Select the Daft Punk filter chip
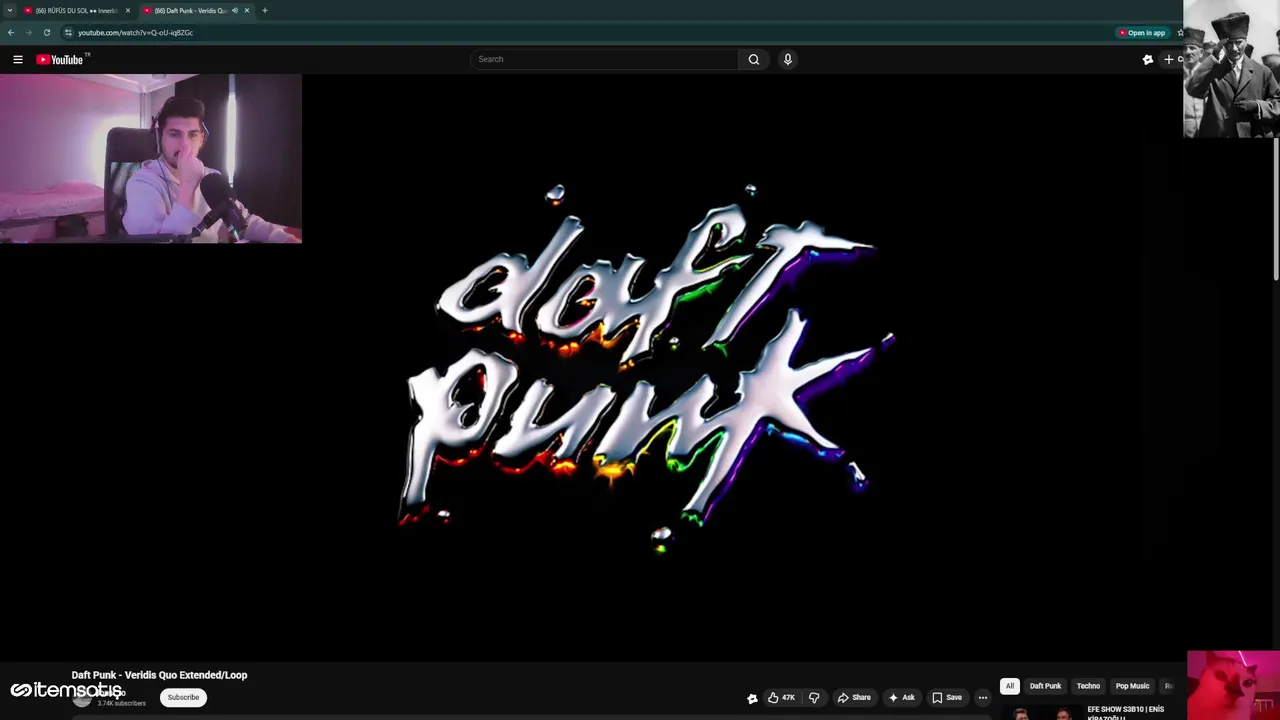 click(x=1045, y=686)
